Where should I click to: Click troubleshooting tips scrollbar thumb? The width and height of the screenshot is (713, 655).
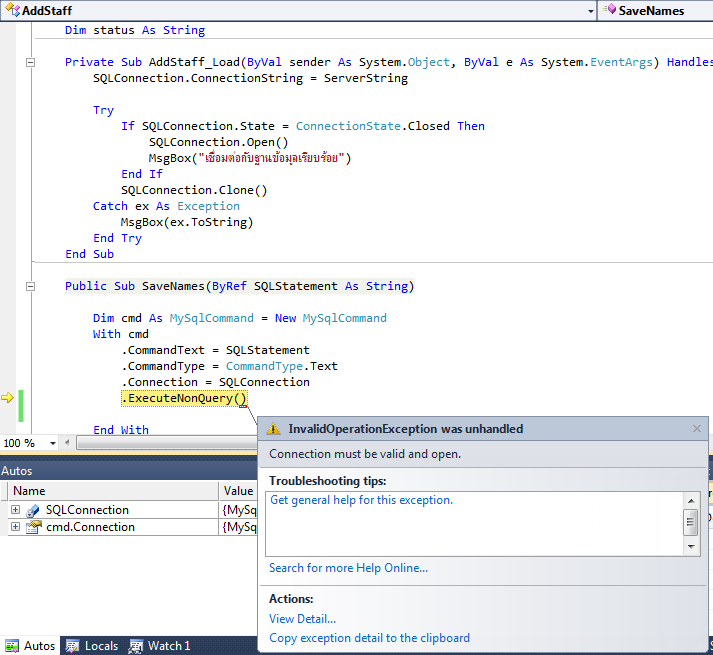coord(691,522)
